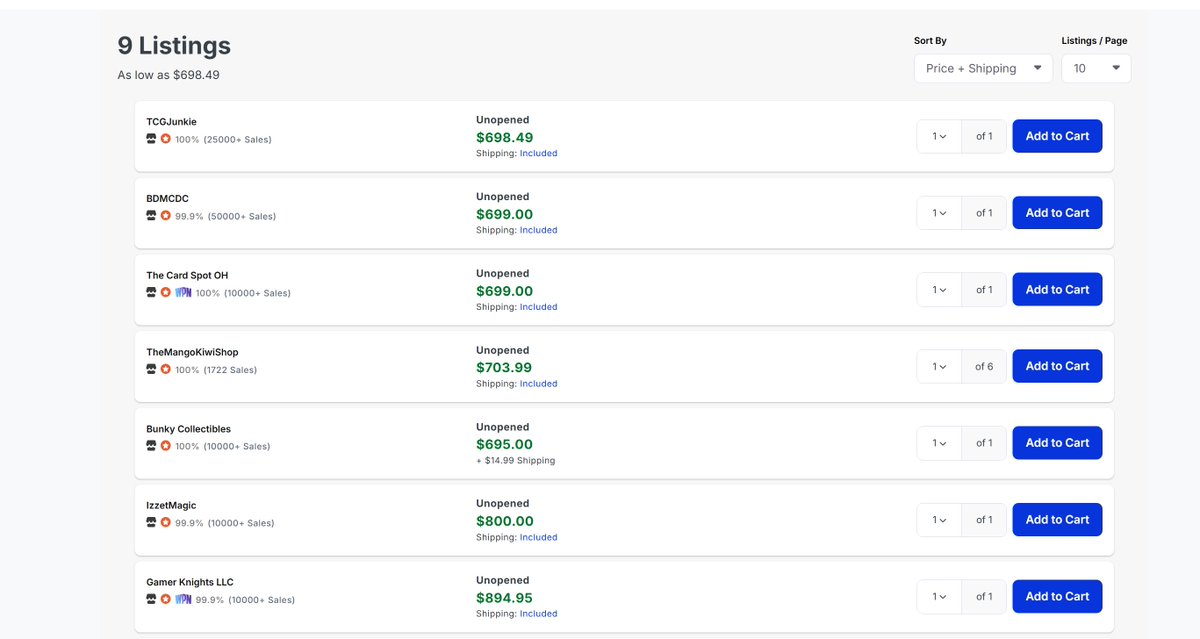Viewport: 1200px width, 639px height.
Task: Open the TCGJunkie seller name link
Action: tap(171, 122)
